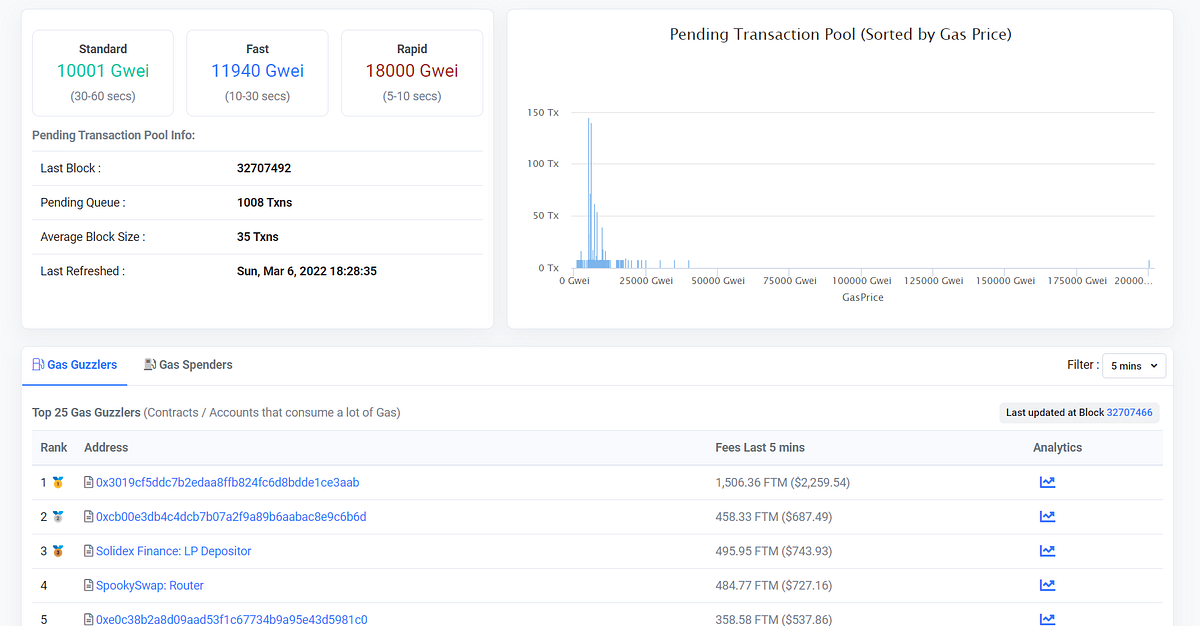
Task: Open block 32707466 link
Action: [1129, 412]
